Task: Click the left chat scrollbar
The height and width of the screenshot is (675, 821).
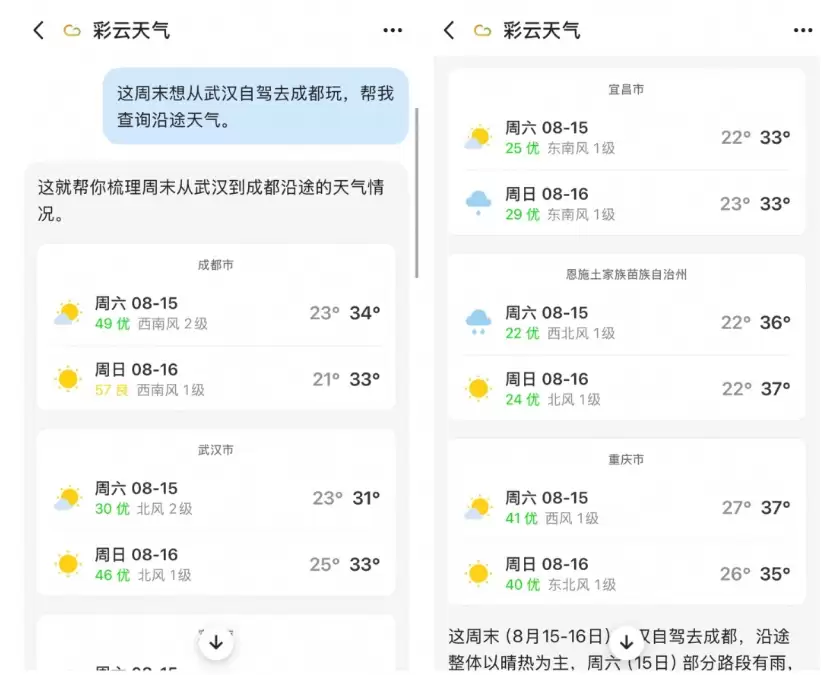Action: click(417, 193)
